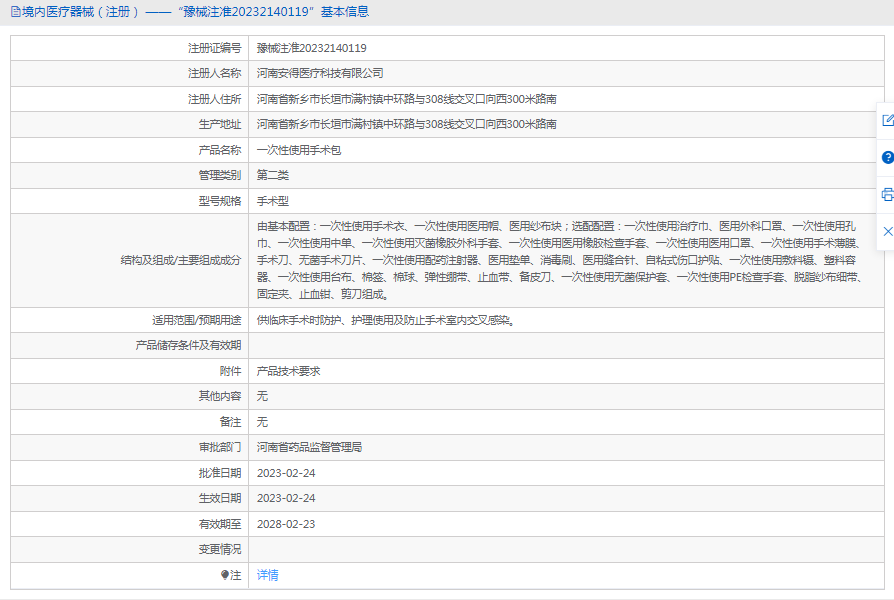Click the 注册人住所 address value
Viewport: 894px width, 600px height.
pos(407,99)
